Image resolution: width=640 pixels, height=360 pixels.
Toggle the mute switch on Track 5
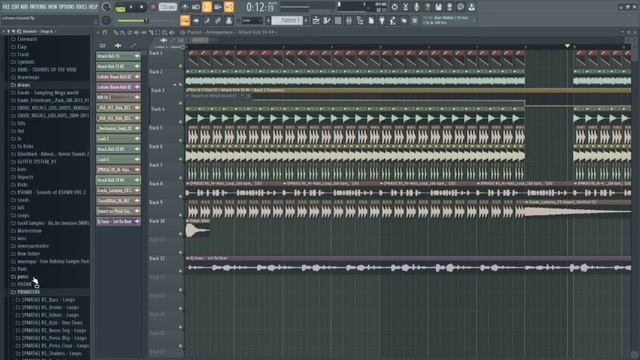[x=180, y=140]
